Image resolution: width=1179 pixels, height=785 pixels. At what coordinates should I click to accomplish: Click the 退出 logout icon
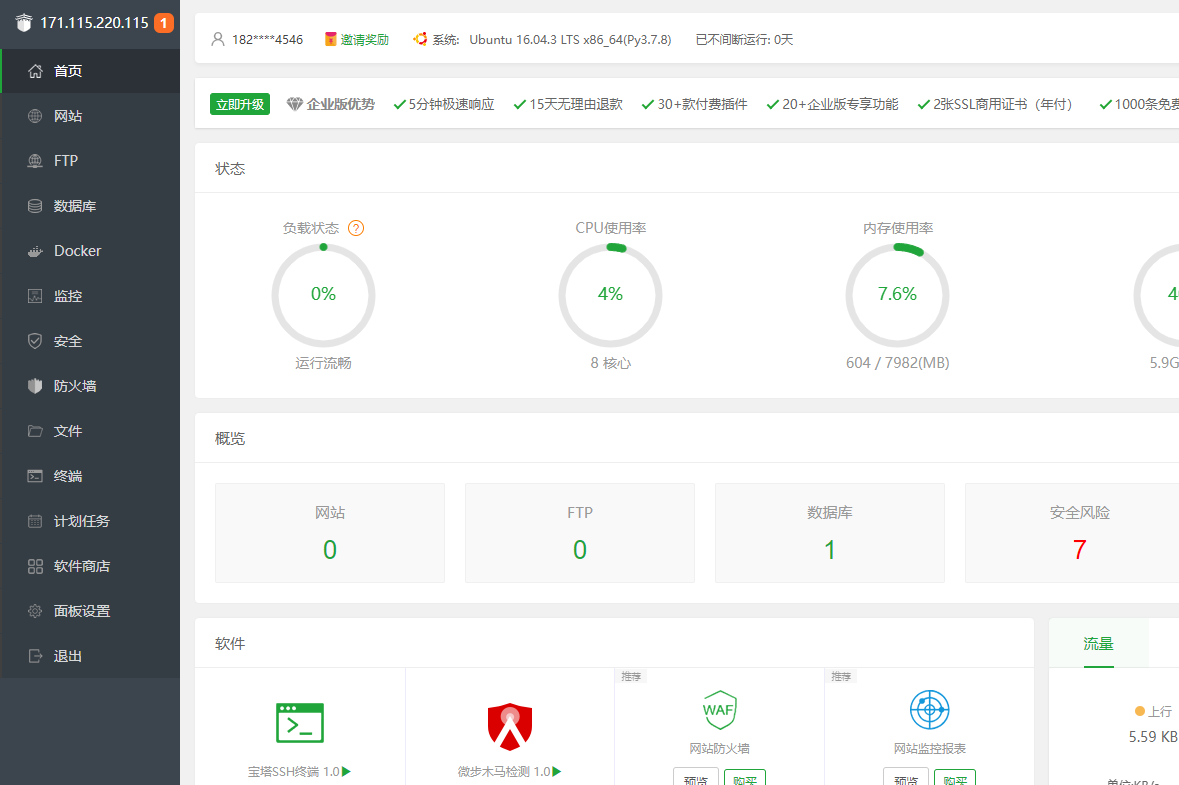(35, 656)
